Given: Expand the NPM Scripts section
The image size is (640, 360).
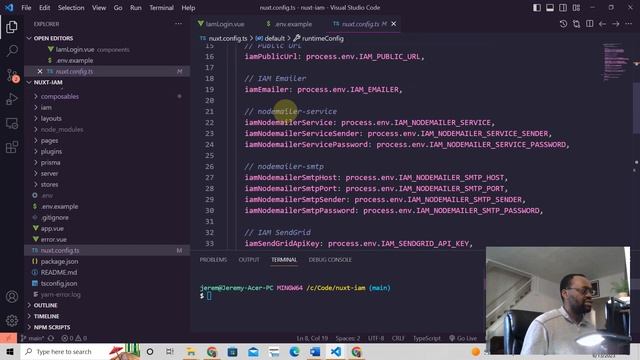Looking at the screenshot, I should coord(52,327).
